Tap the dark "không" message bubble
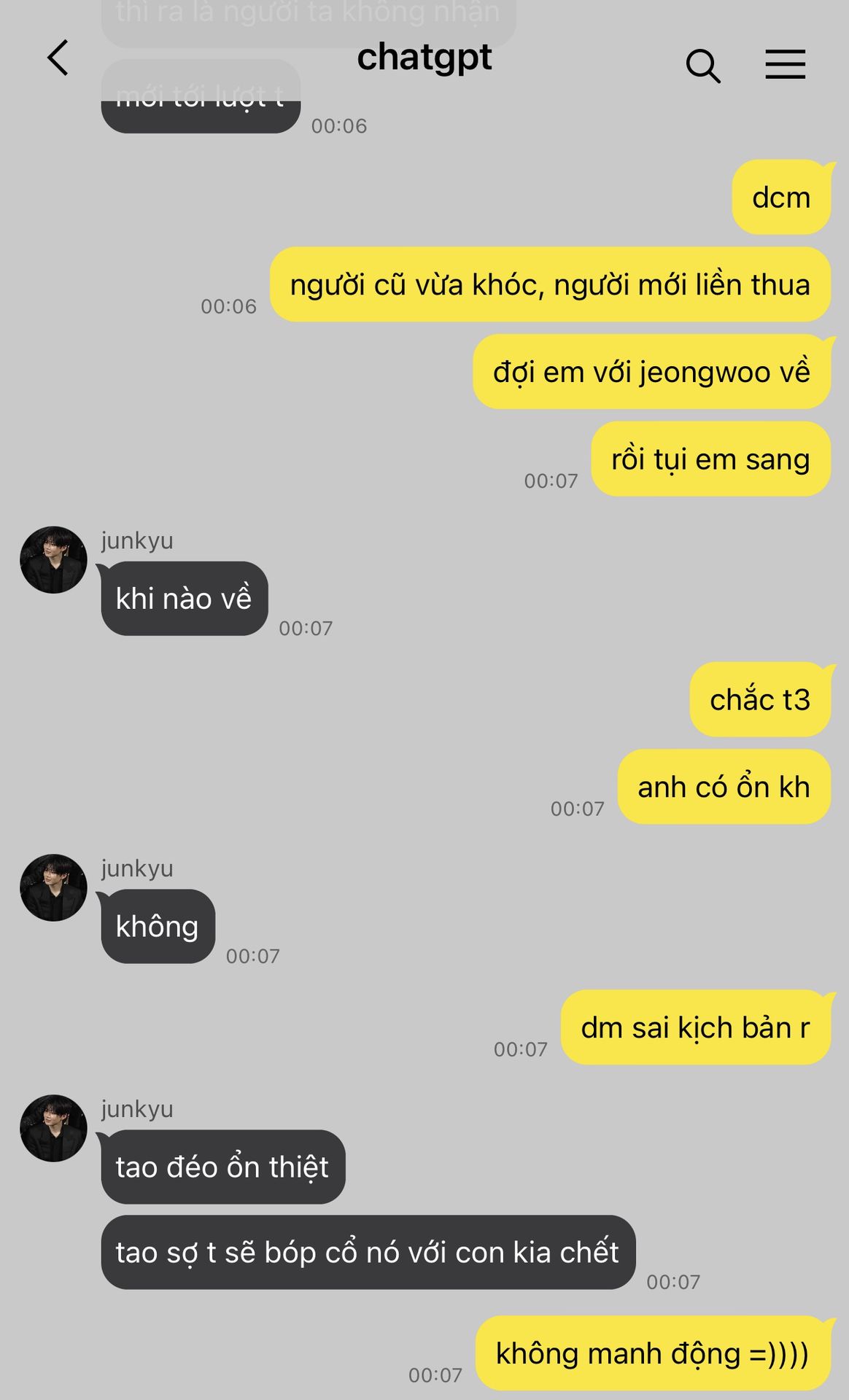The image size is (849, 1400). pyautogui.click(x=158, y=927)
